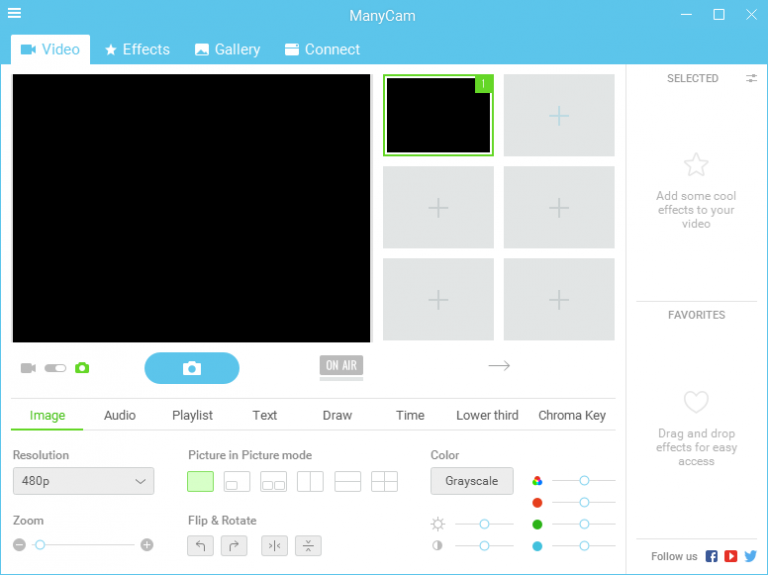Click the main video preview area
Image resolution: width=768 pixels, height=575 pixels.
pyautogui.click(x=192, y=208)
